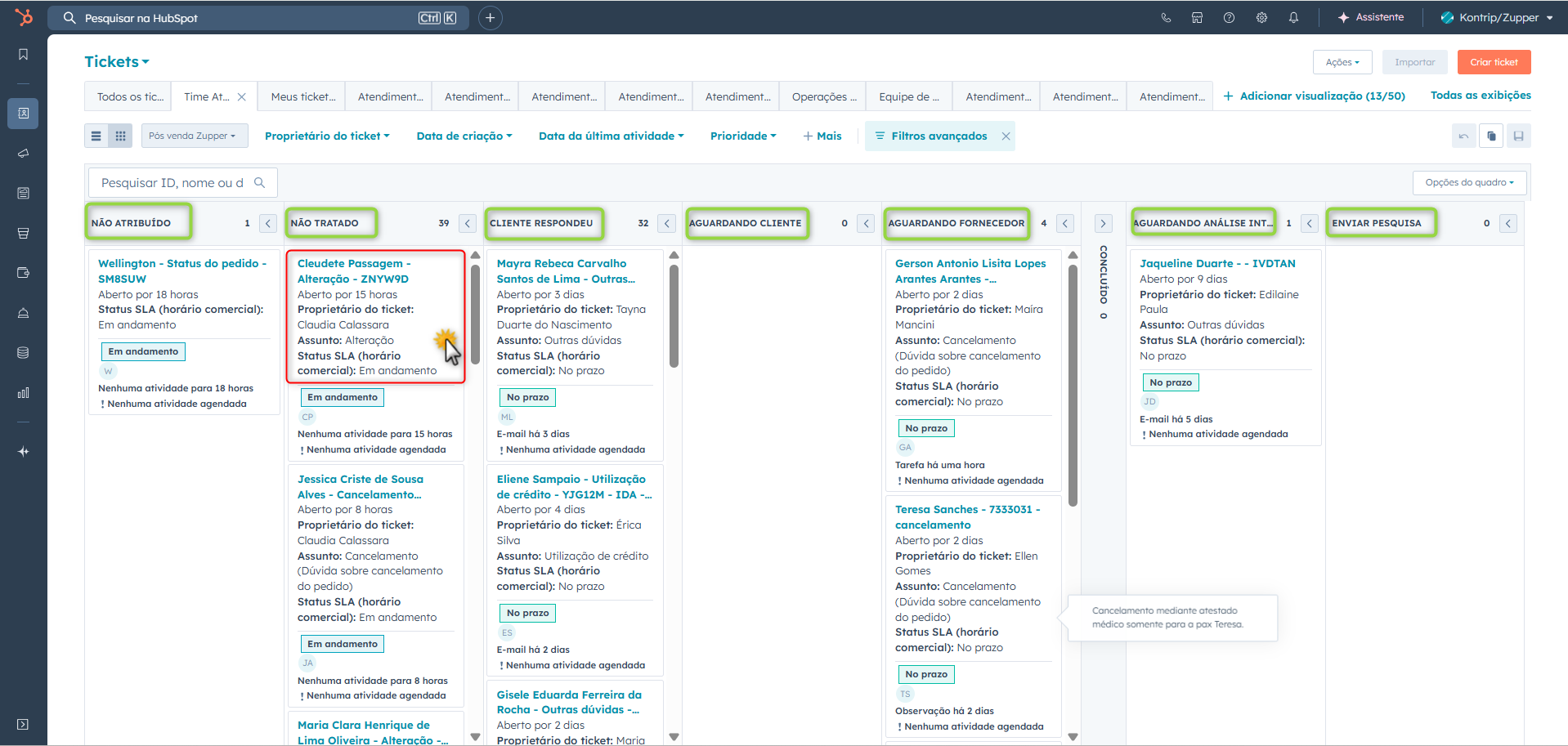Open the help question mark icon

click(x=1229, y=18)
